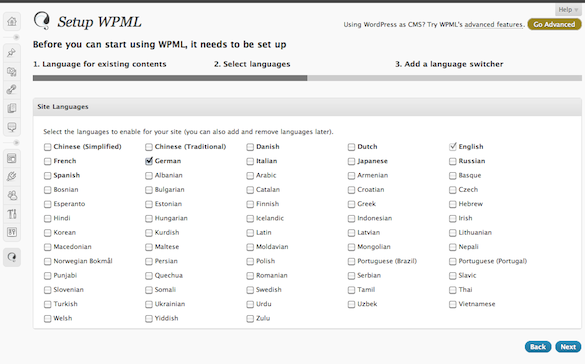Tick the Indonesian checkbox
585x364 pixels.
351,219
